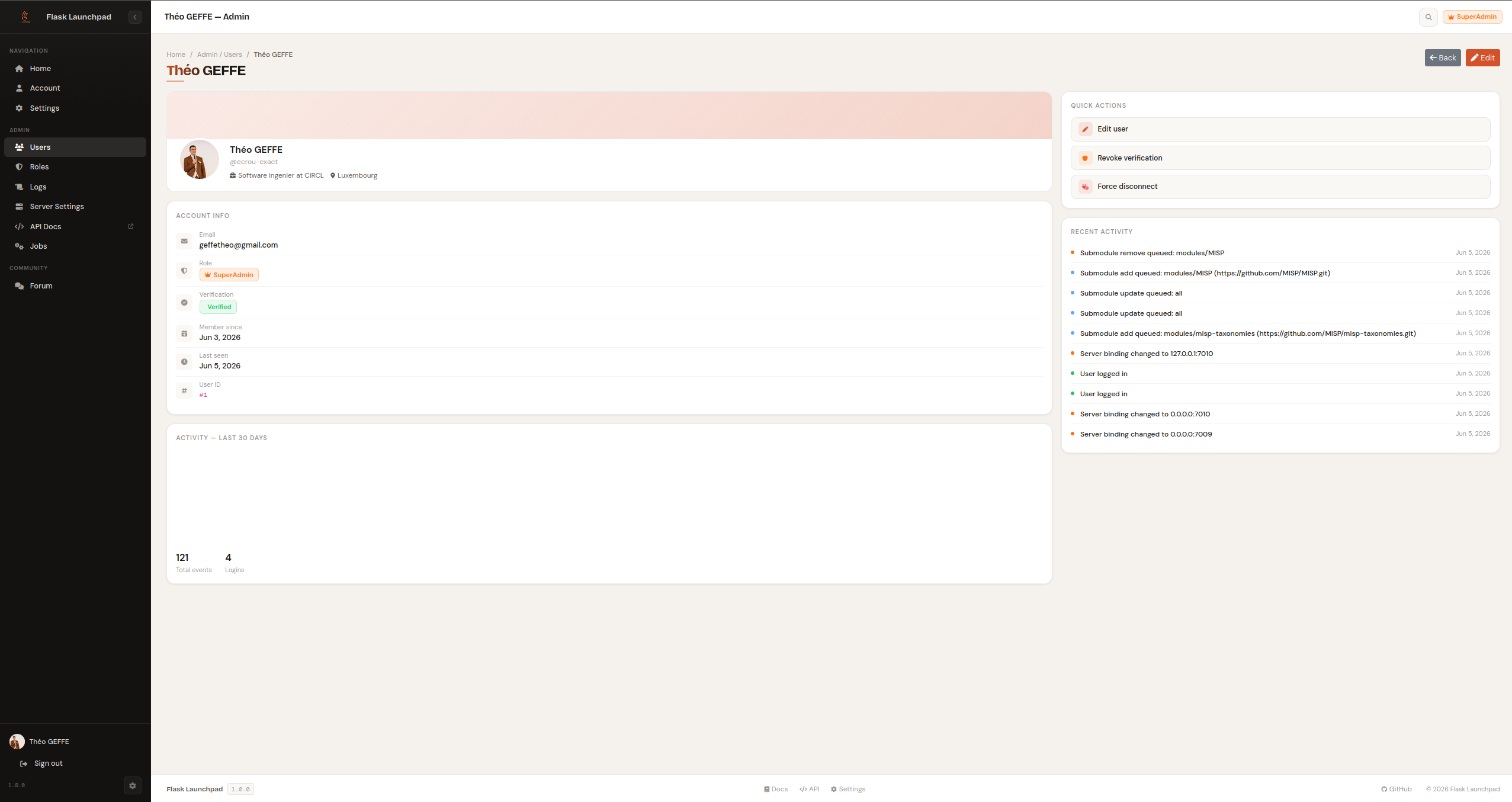This screenshot has height=802, width=1512.
Task: Click the Software ingenier at CIRCL text
Action: 281,175
